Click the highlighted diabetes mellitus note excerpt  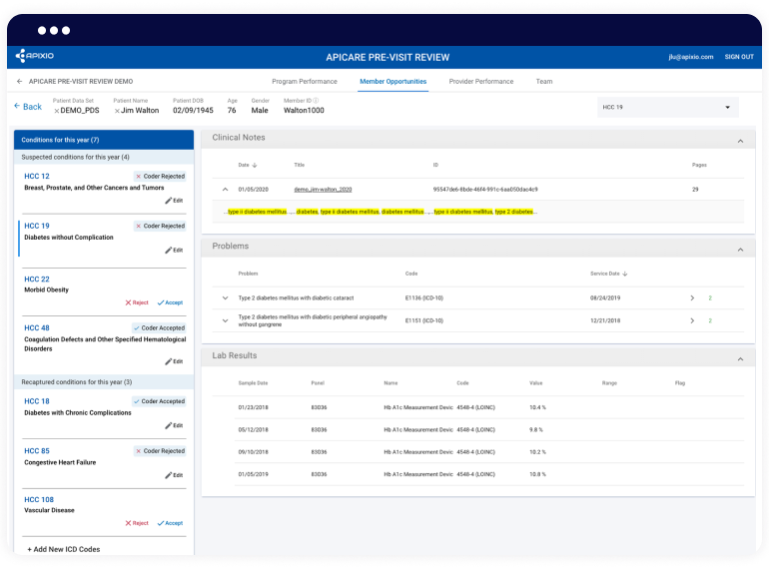(382, 212)
